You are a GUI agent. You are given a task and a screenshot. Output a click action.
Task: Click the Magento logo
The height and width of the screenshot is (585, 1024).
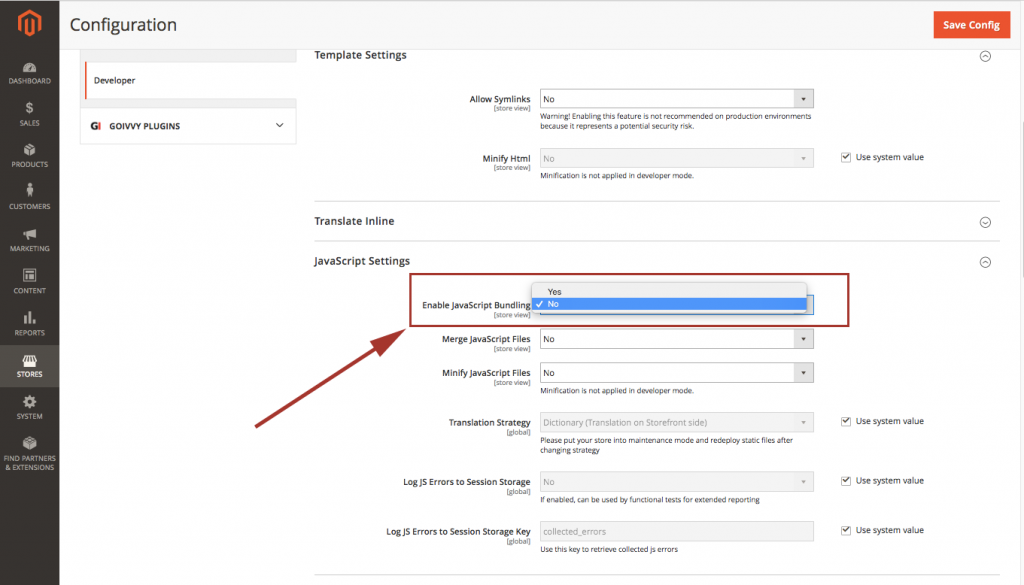pos(29,20)
